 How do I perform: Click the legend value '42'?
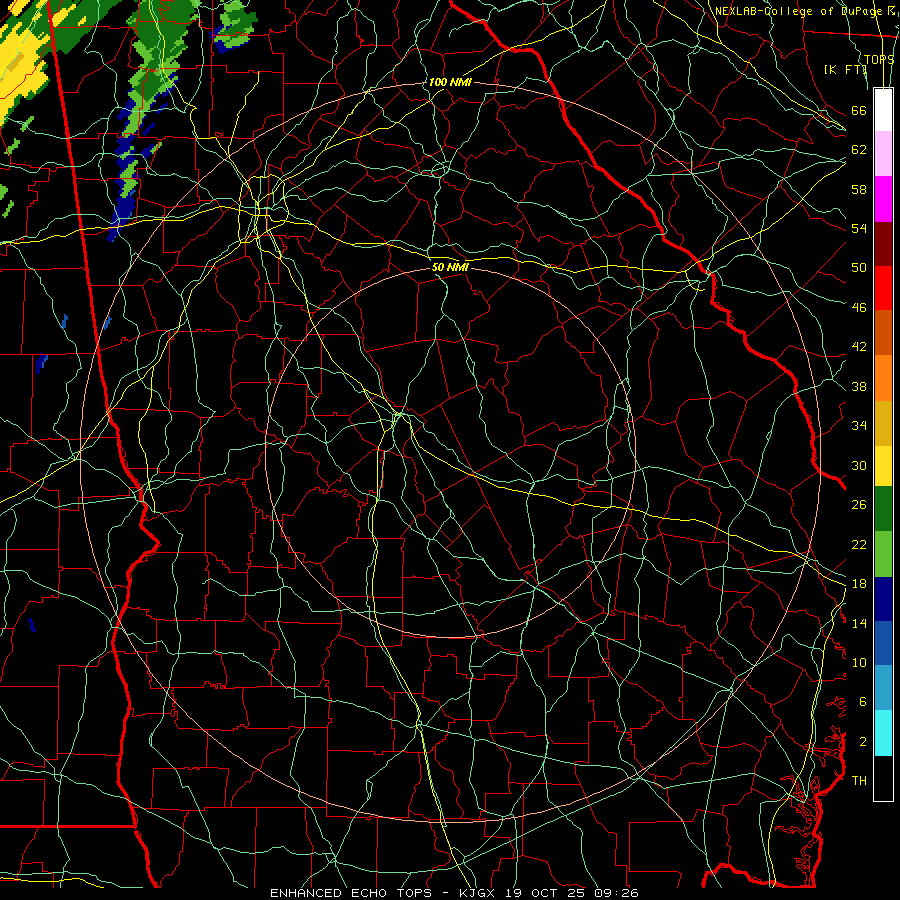coord(859,347)
